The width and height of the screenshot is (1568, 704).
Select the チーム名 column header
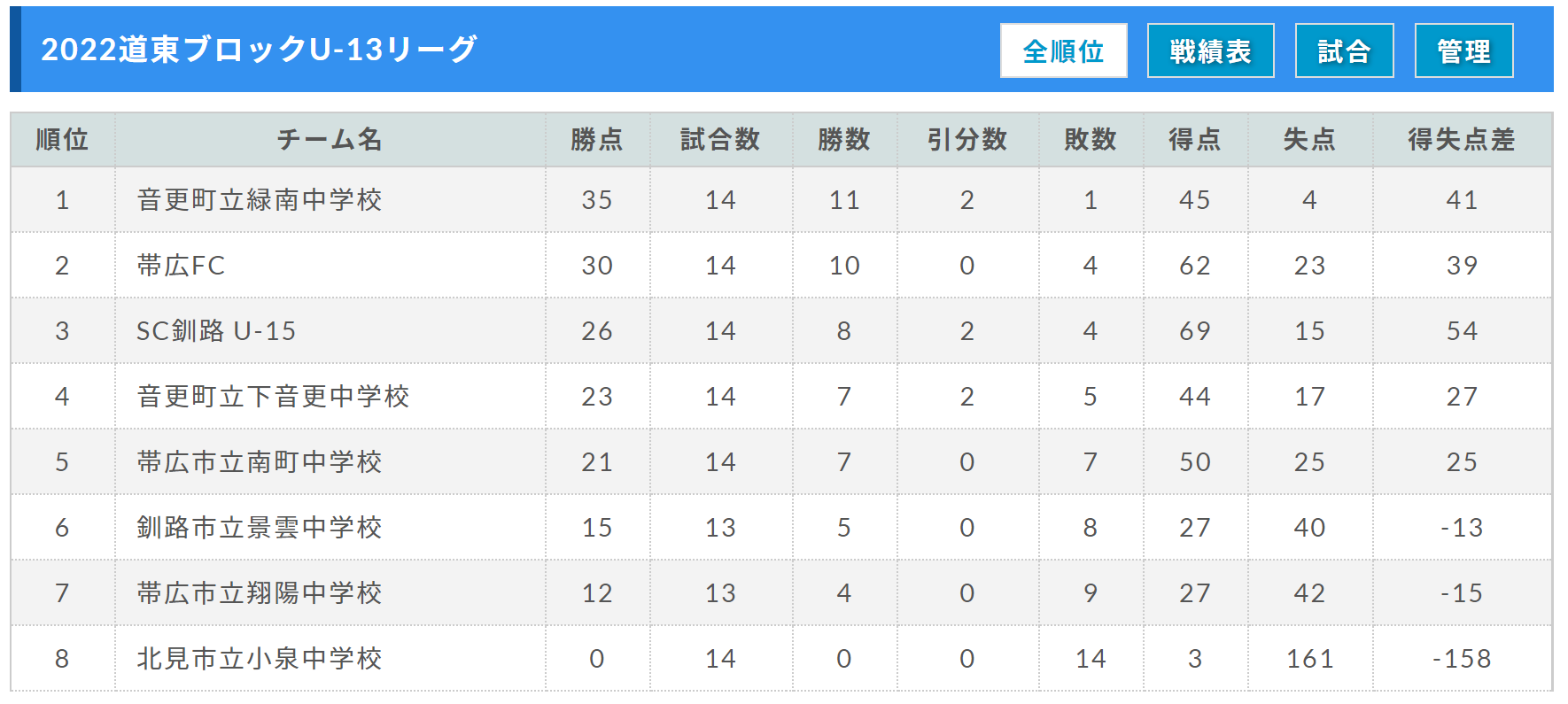coord(330,140)
